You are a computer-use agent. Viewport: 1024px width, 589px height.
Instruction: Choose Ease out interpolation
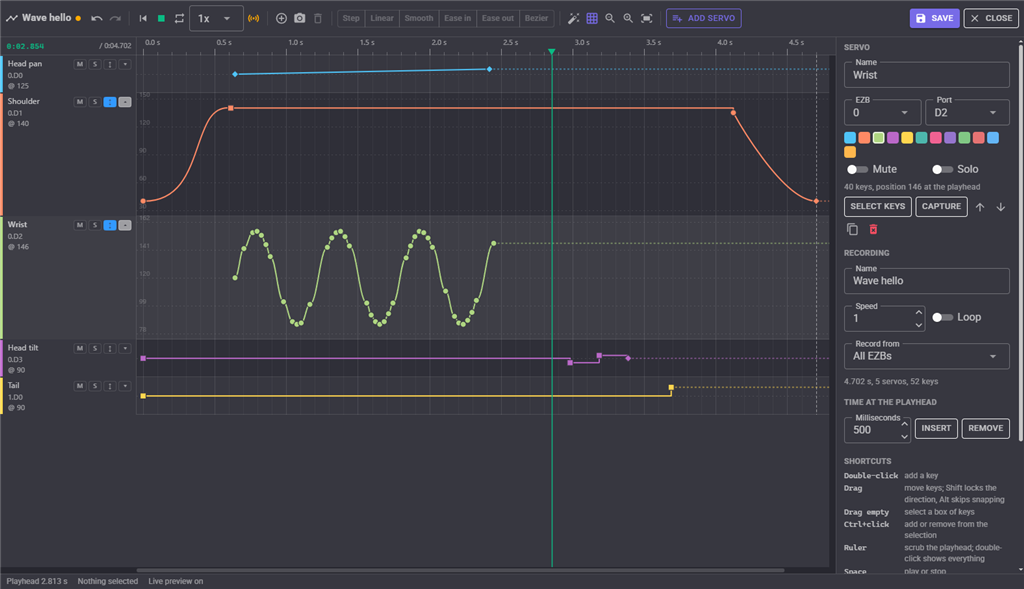498,18
